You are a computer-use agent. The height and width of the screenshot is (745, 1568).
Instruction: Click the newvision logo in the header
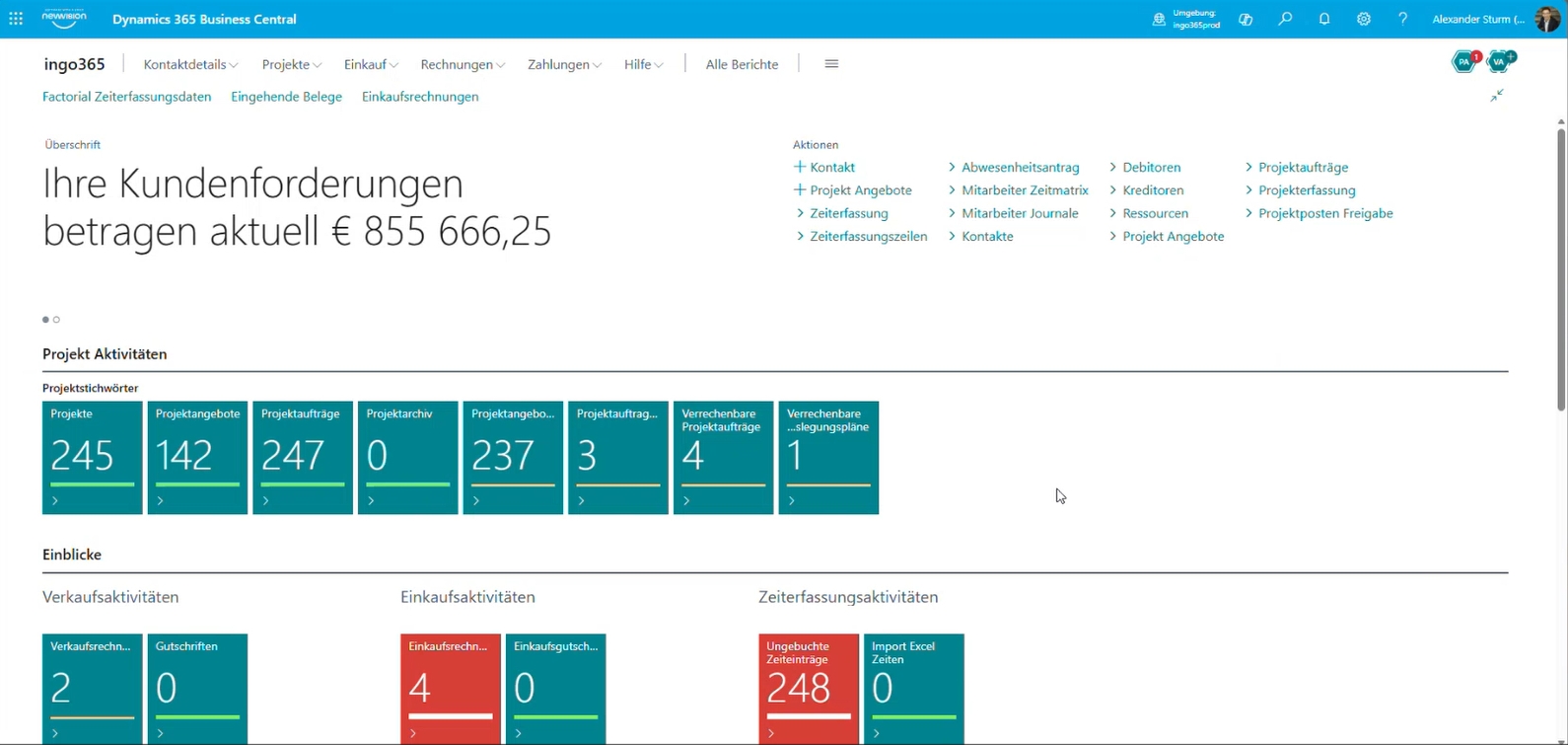pos(64,19)
